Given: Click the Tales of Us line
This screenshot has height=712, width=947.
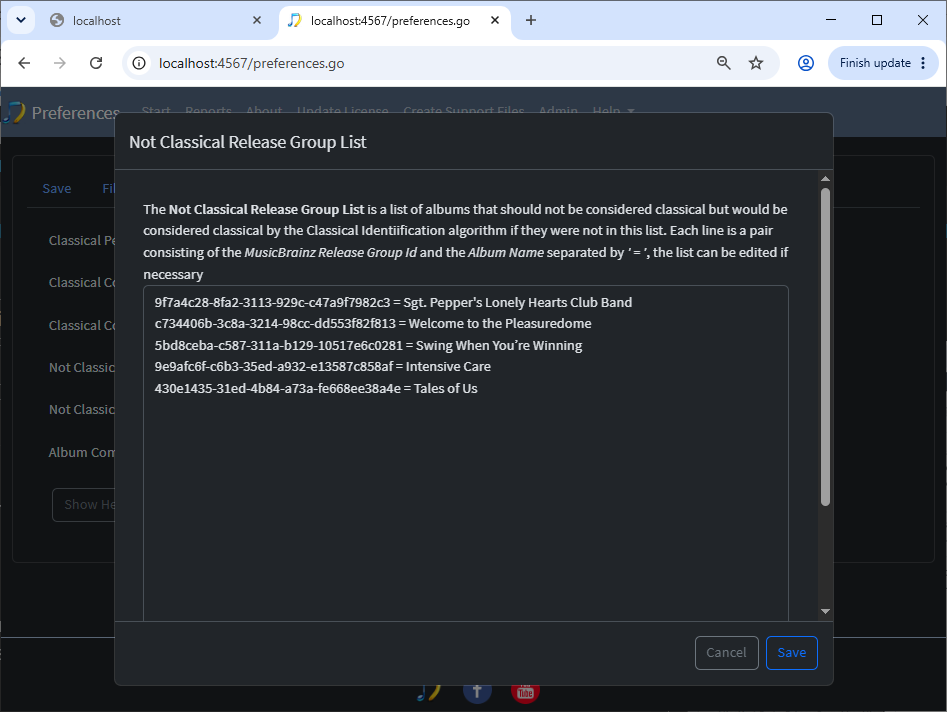Looking at the screenshot, I should [316, 388].
